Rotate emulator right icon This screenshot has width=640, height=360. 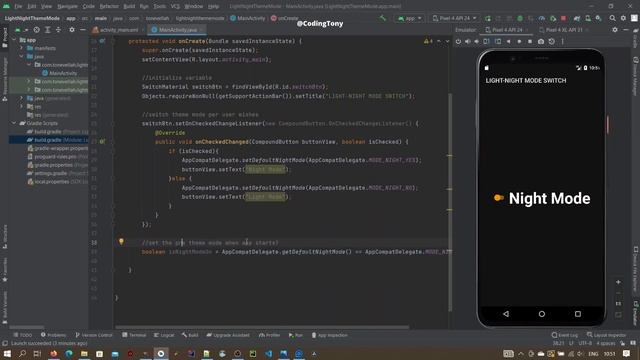tap(498, 41)
